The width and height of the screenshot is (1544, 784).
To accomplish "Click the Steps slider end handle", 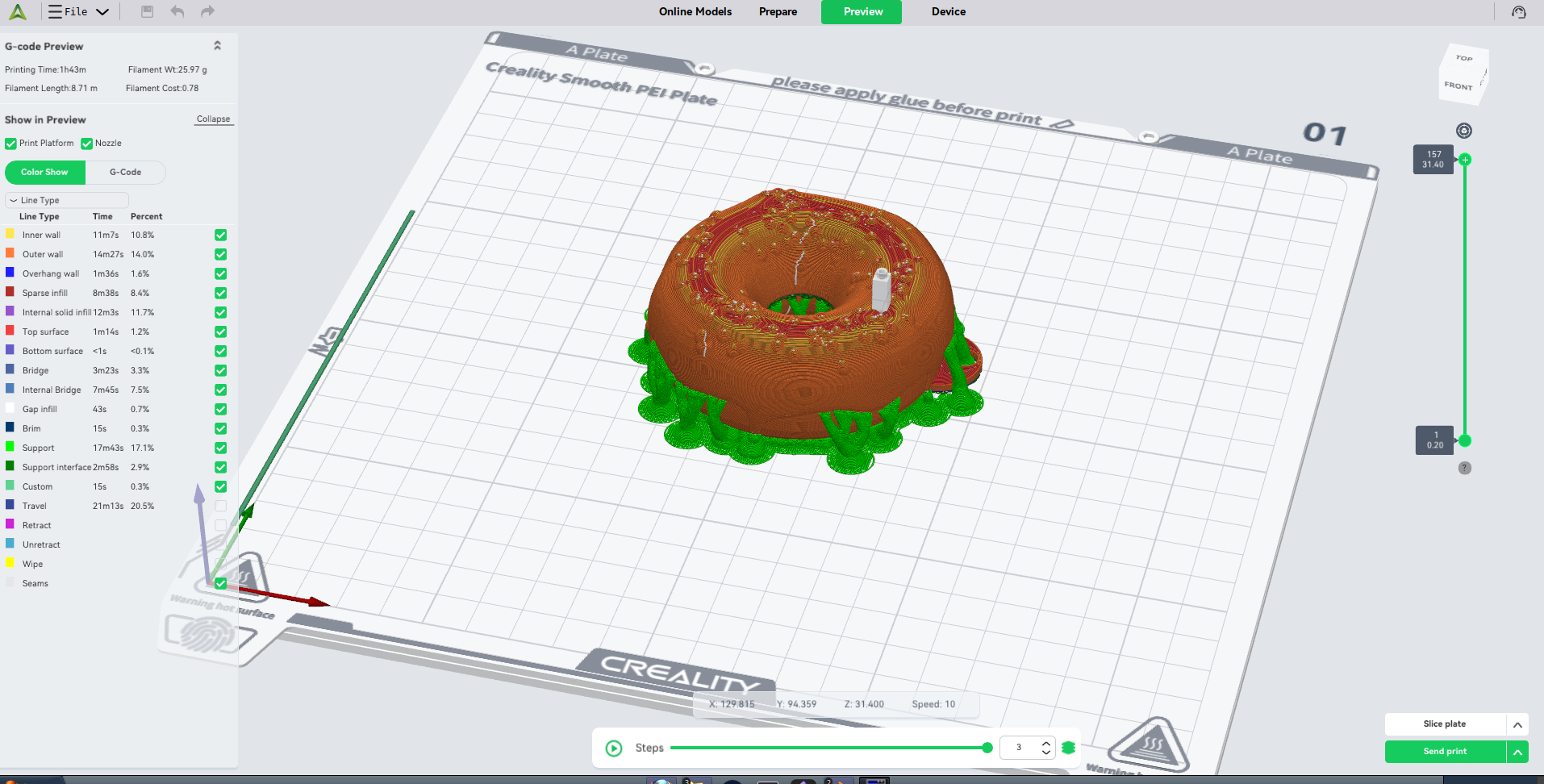I will tap(987, 748).
